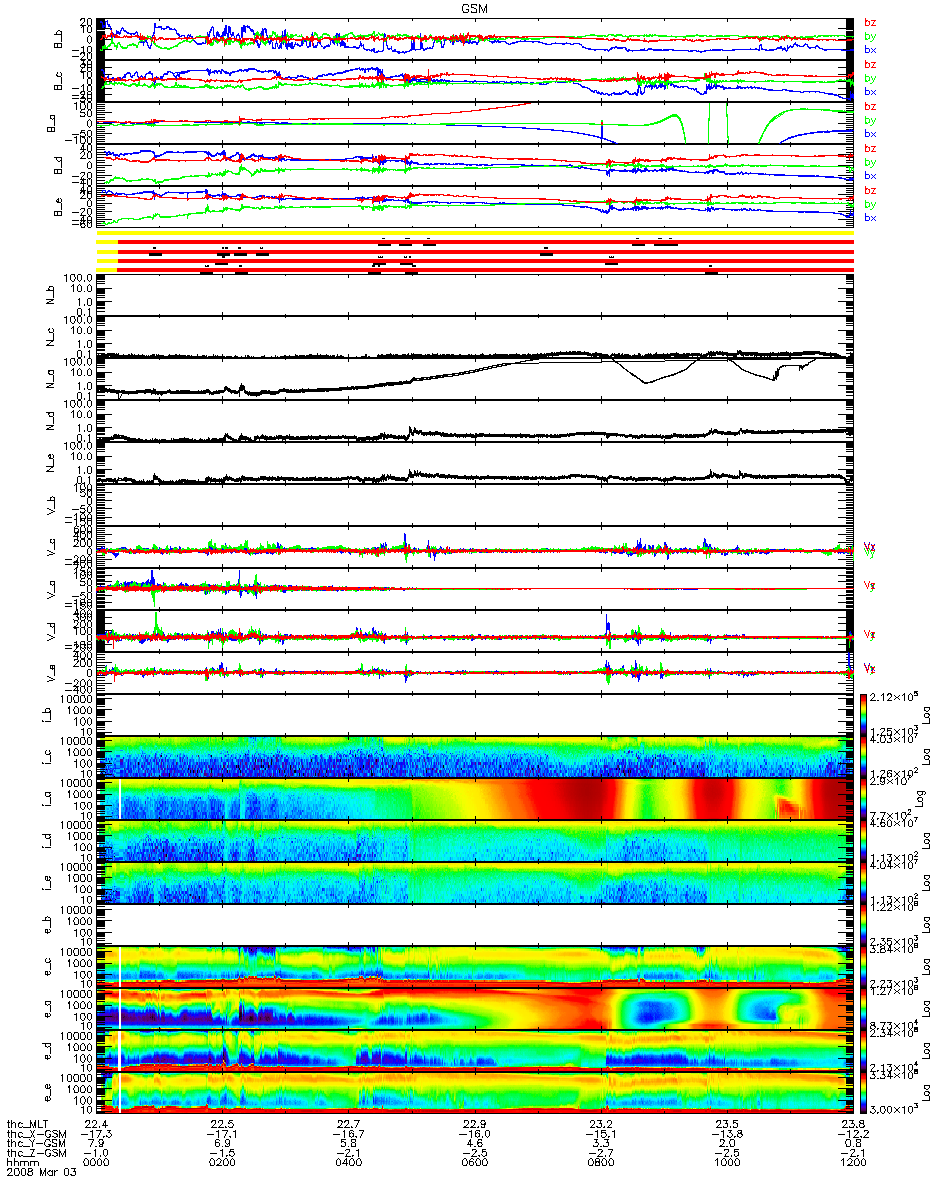Click the e_d electron spectrogram label
The image size is (930, 1200).
pyautogui.click(x=46, y=1050)
